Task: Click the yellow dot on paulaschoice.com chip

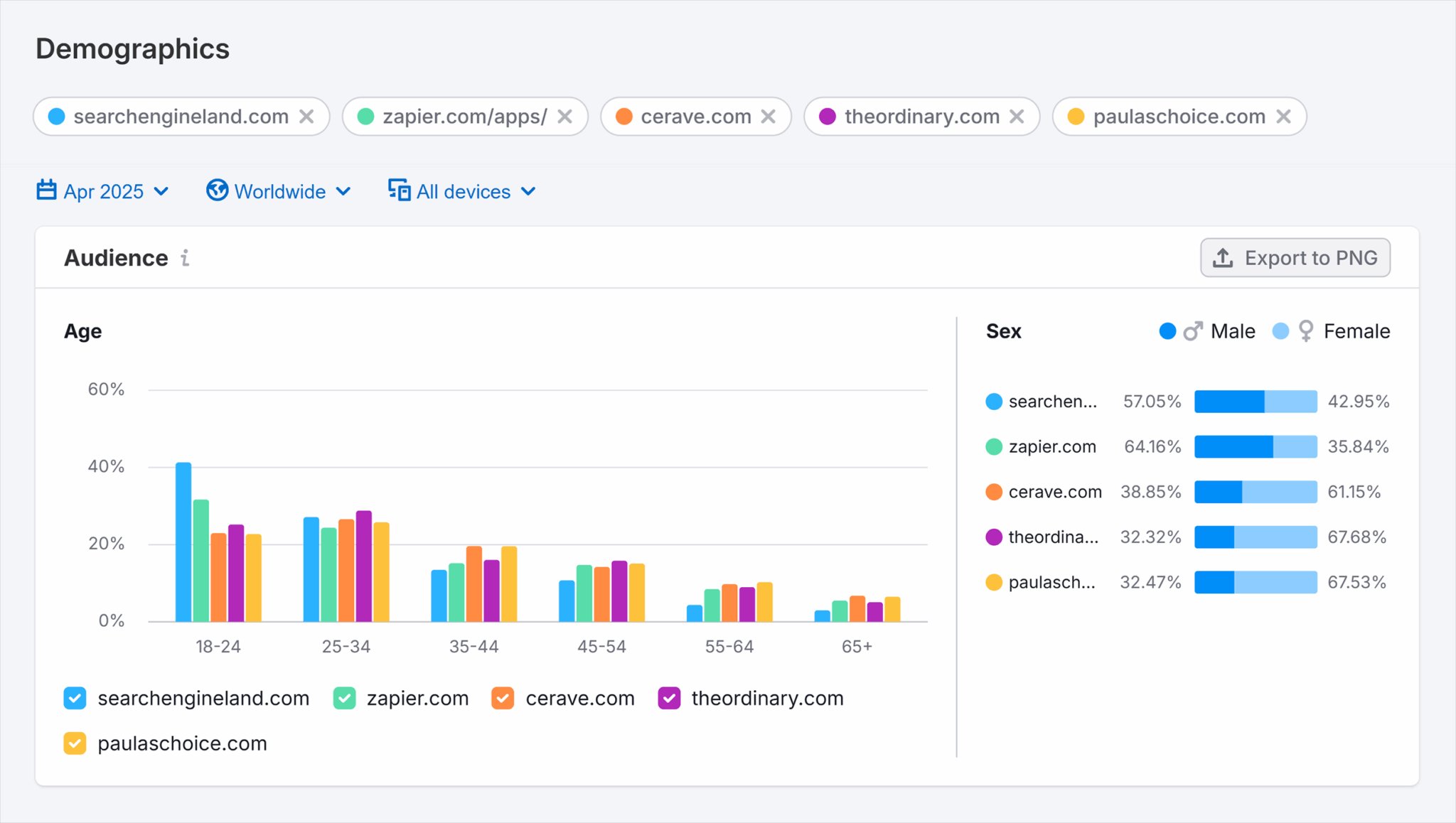Action: (x=1076, y=117)
